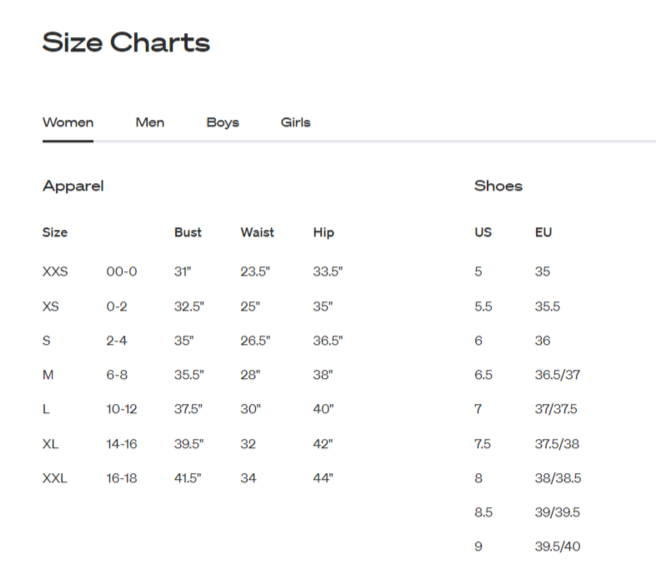656x573 pixels.
Task: Click the 39.5/40 EU shoe value
Action: [x=557, y=546]
